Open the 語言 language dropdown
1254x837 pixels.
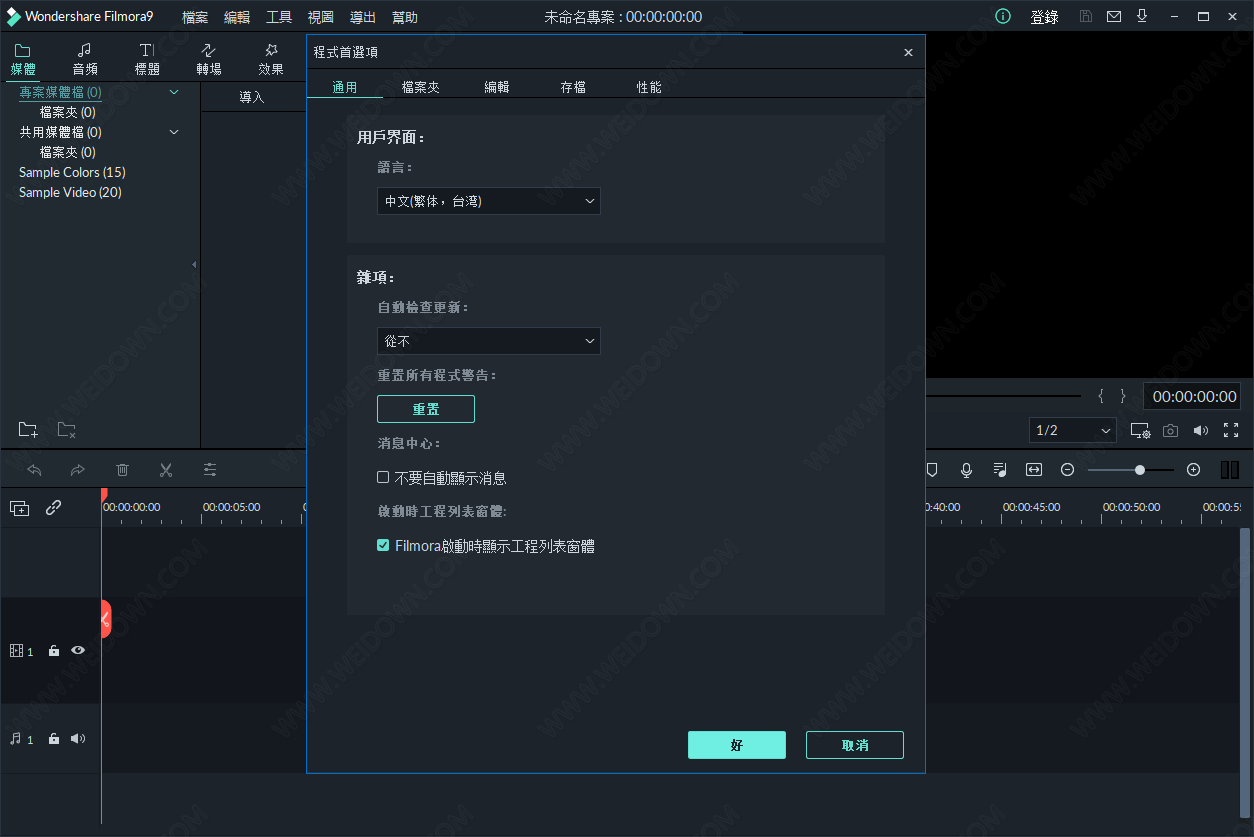pyautogui.click(x=489, y=201)
